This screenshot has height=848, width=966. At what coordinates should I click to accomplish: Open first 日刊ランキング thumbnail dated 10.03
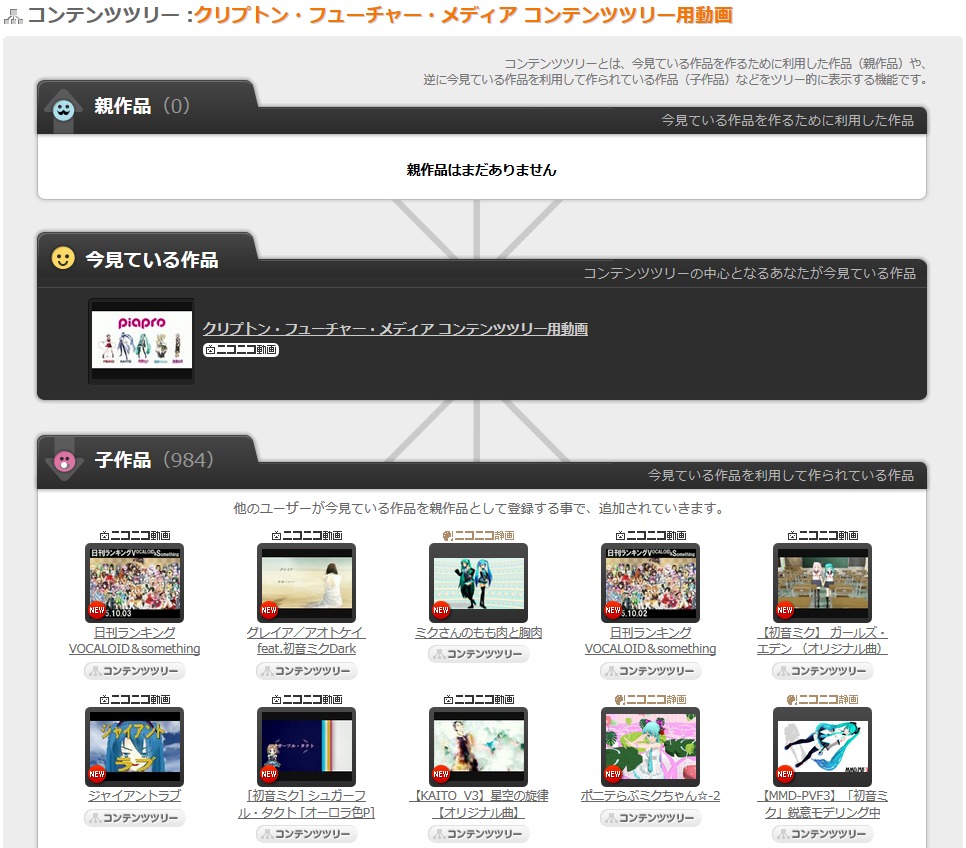coord(134,582)
